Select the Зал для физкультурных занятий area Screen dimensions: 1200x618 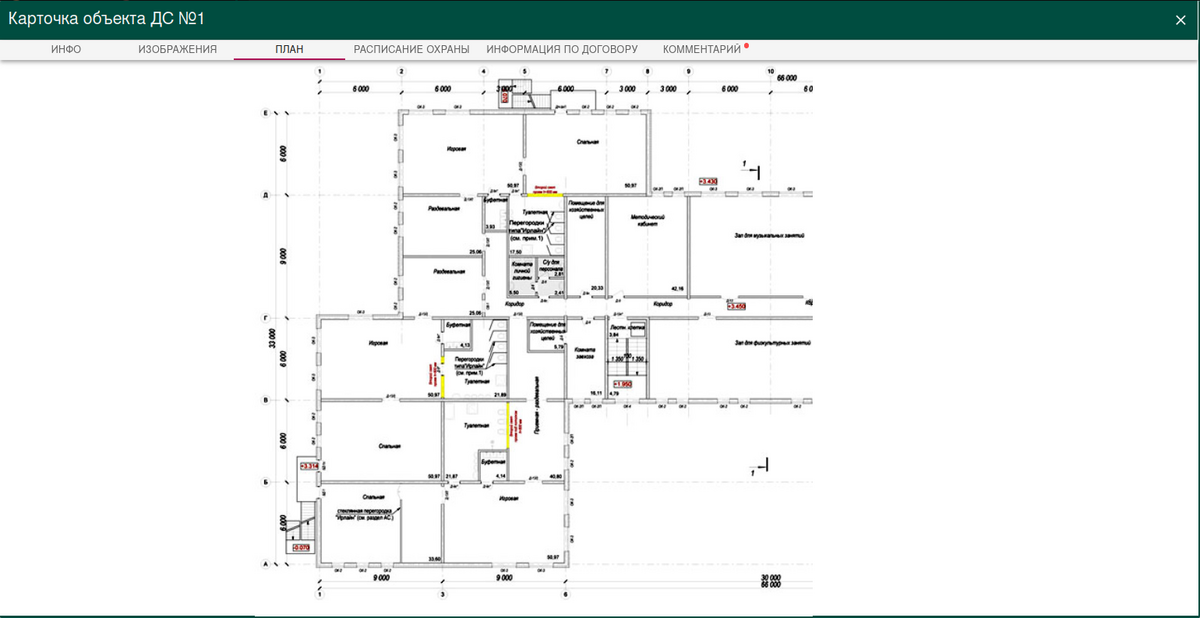[x=769, y=343]
